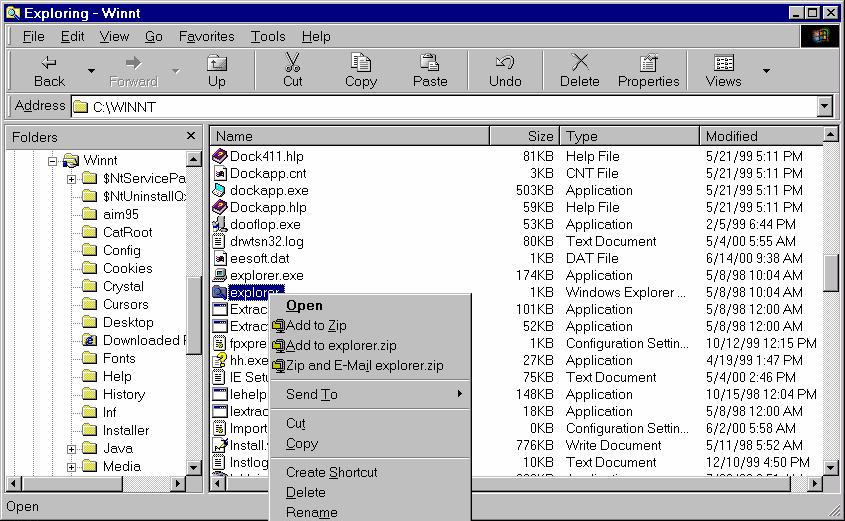Choose Open in the context menu
The image size is (845, 521).
[x=370, y=305]
